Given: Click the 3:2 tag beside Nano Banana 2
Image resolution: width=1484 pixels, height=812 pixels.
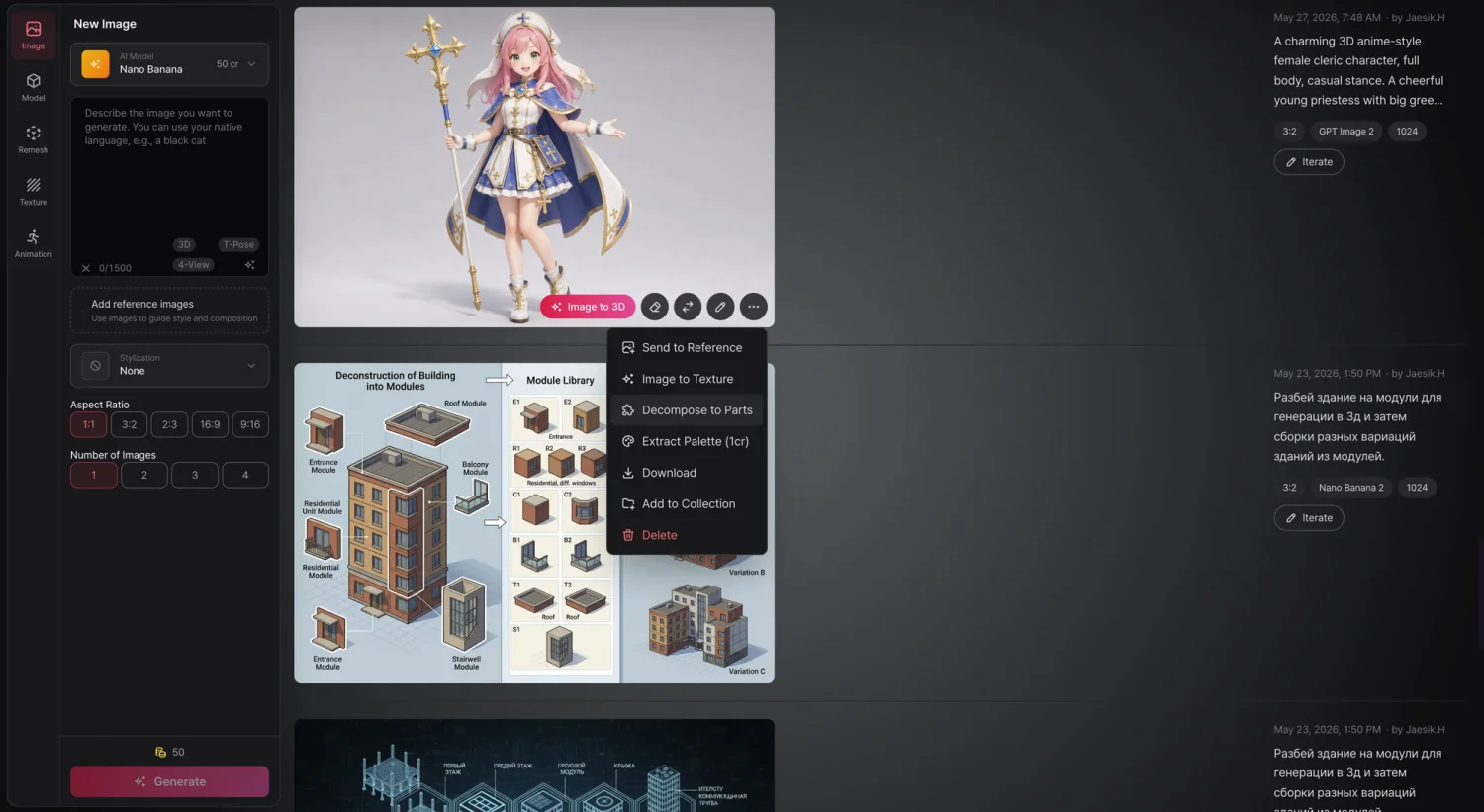Looking at the screenshot, I should tap(1289, 488).
